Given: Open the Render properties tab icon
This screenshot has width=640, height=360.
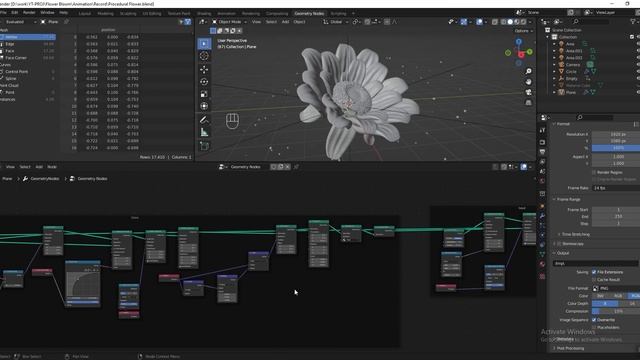Looking at the screenshot, I should point(542,142).
